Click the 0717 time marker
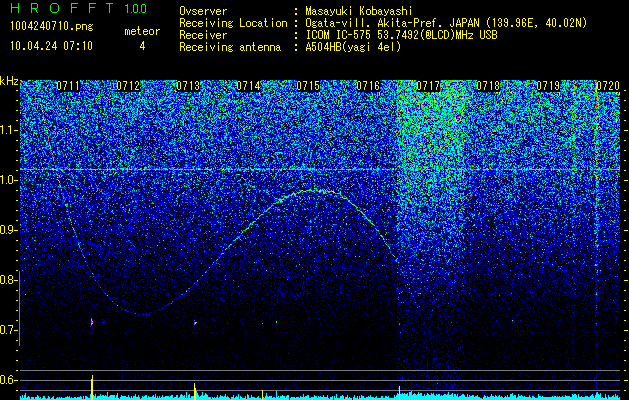 pyautogui.click(x=428, y=86)
